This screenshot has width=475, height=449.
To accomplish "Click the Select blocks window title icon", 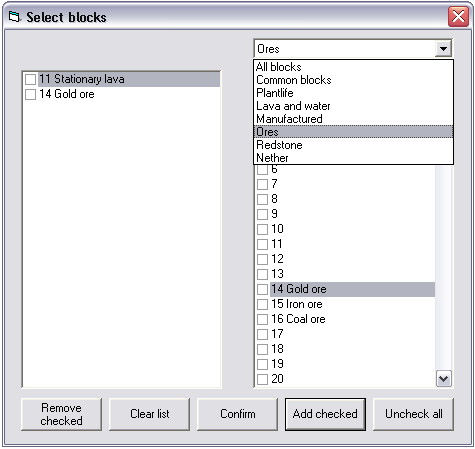I will click(x=14, y=17).
